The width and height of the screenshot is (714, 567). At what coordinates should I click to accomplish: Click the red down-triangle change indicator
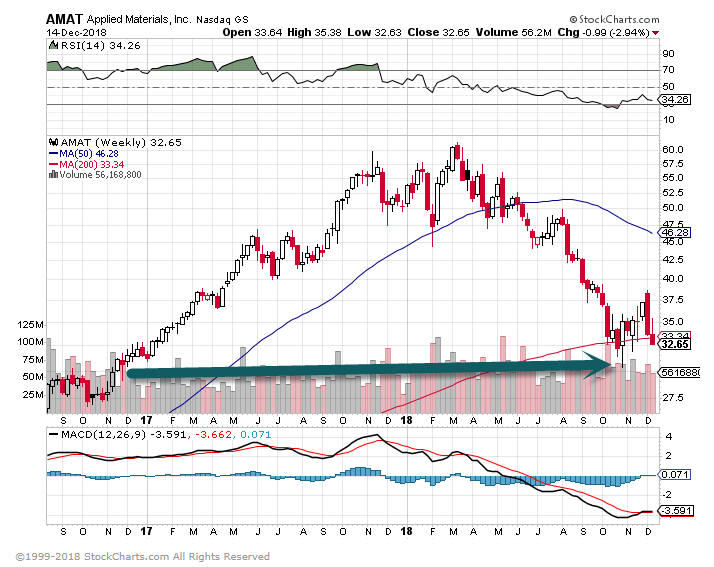click(655, 33)
